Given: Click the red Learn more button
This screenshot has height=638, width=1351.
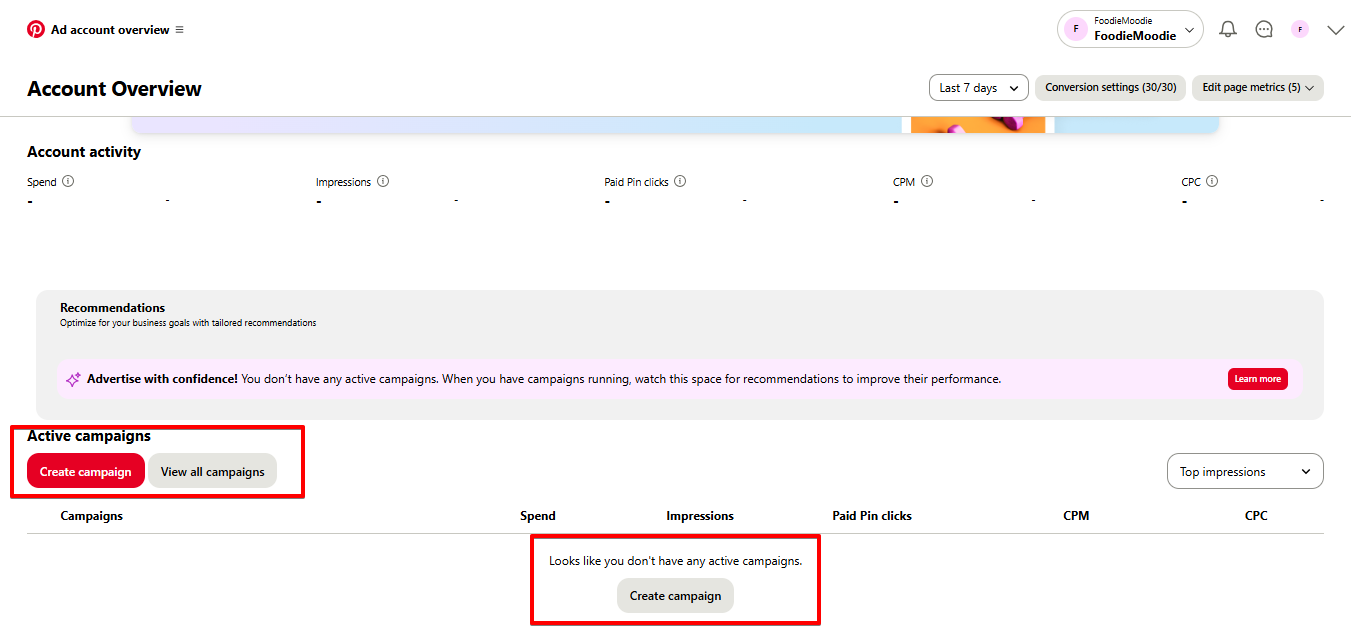Looking at the screenshot, I should tap(1257, 379).
